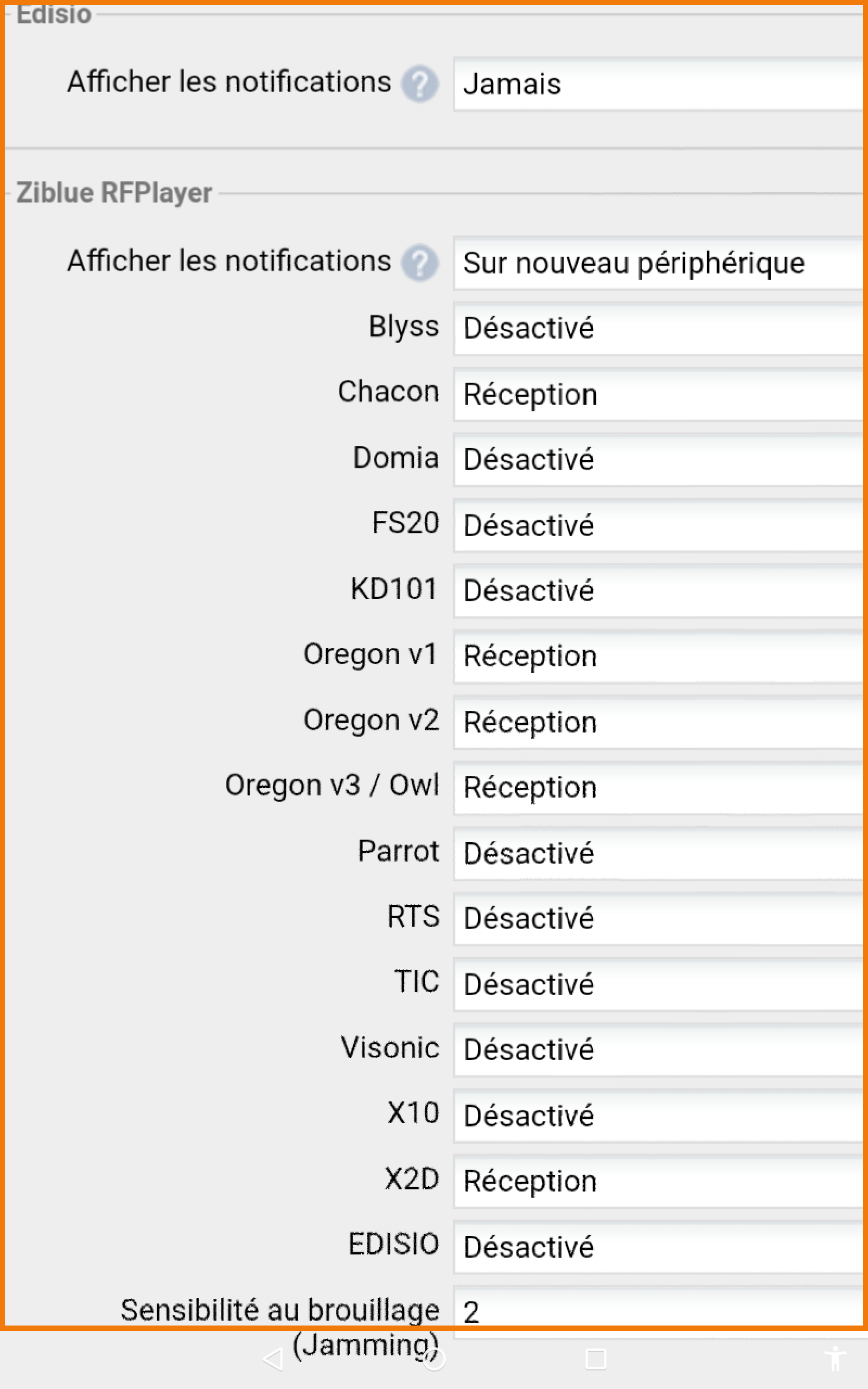This screenshot has width=868, height=1389.
Task: Tap the Android home circle icon
Action: pyautogui.click(x=434, y=1359)
